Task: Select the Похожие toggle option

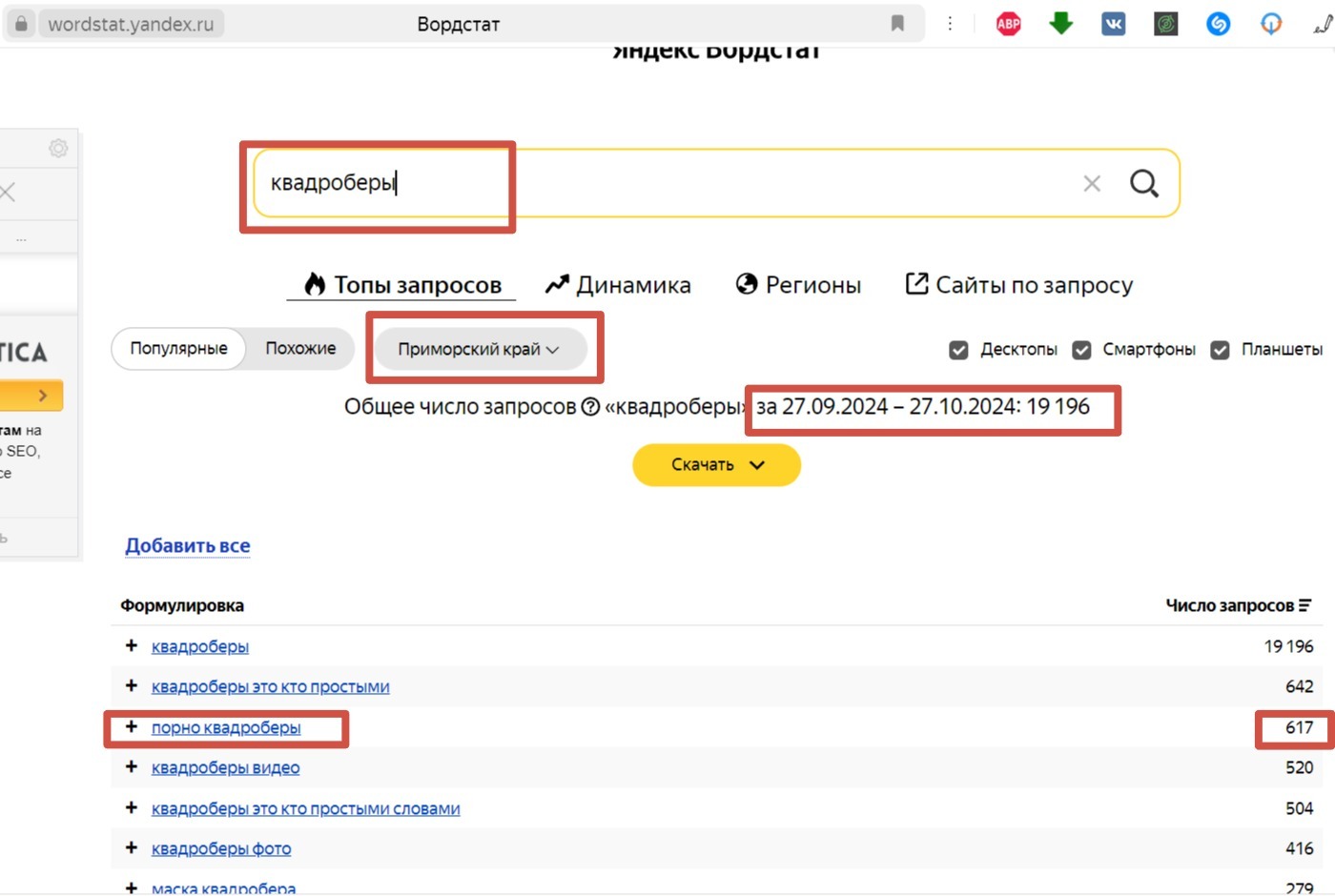Action: [300, 349]
